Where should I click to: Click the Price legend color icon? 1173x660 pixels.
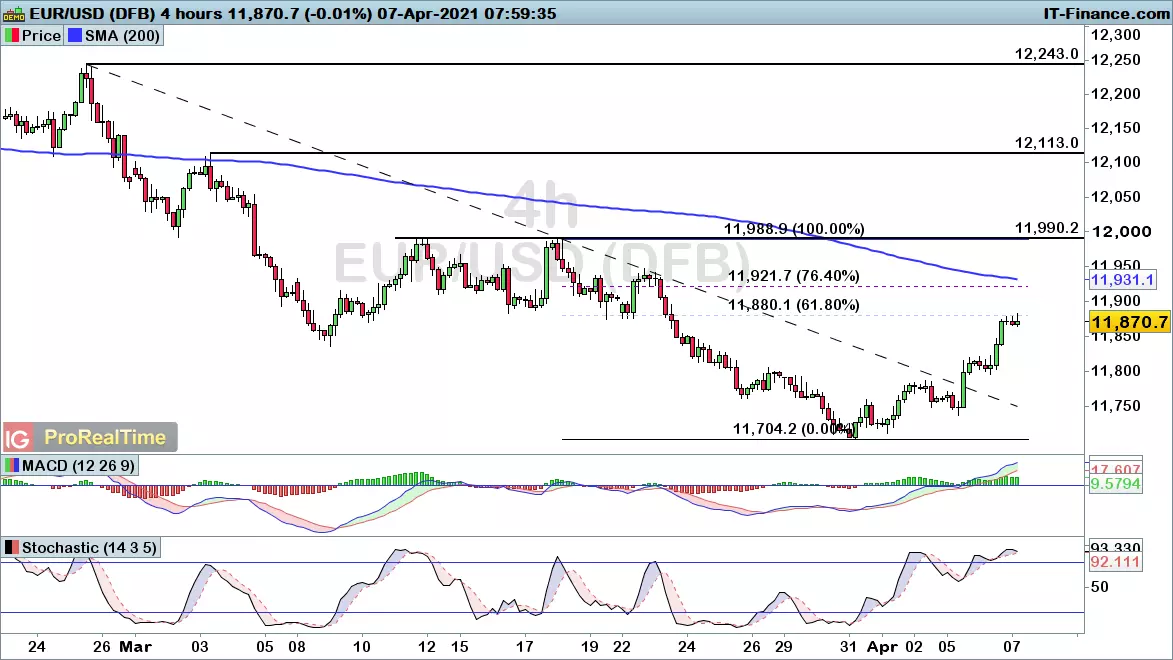tap(12, 35)
